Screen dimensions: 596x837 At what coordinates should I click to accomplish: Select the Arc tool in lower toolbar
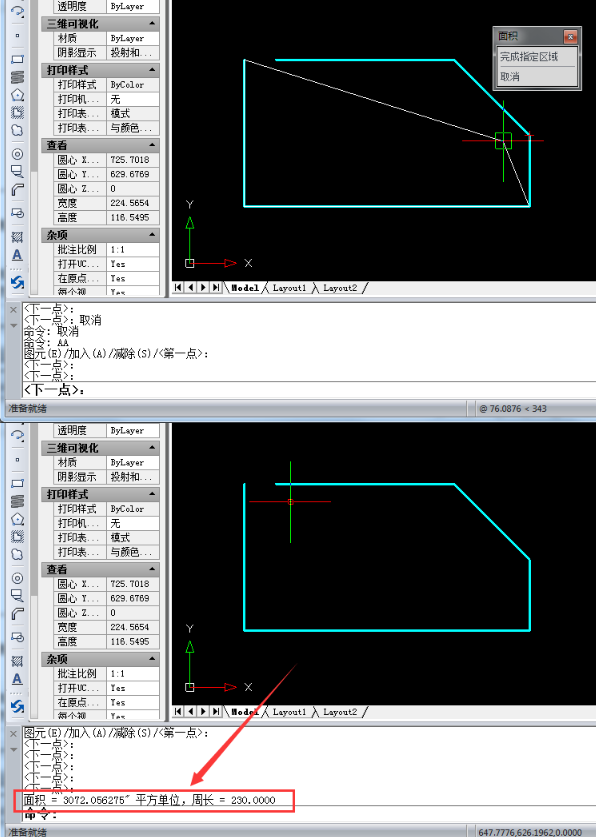(18, 613)
